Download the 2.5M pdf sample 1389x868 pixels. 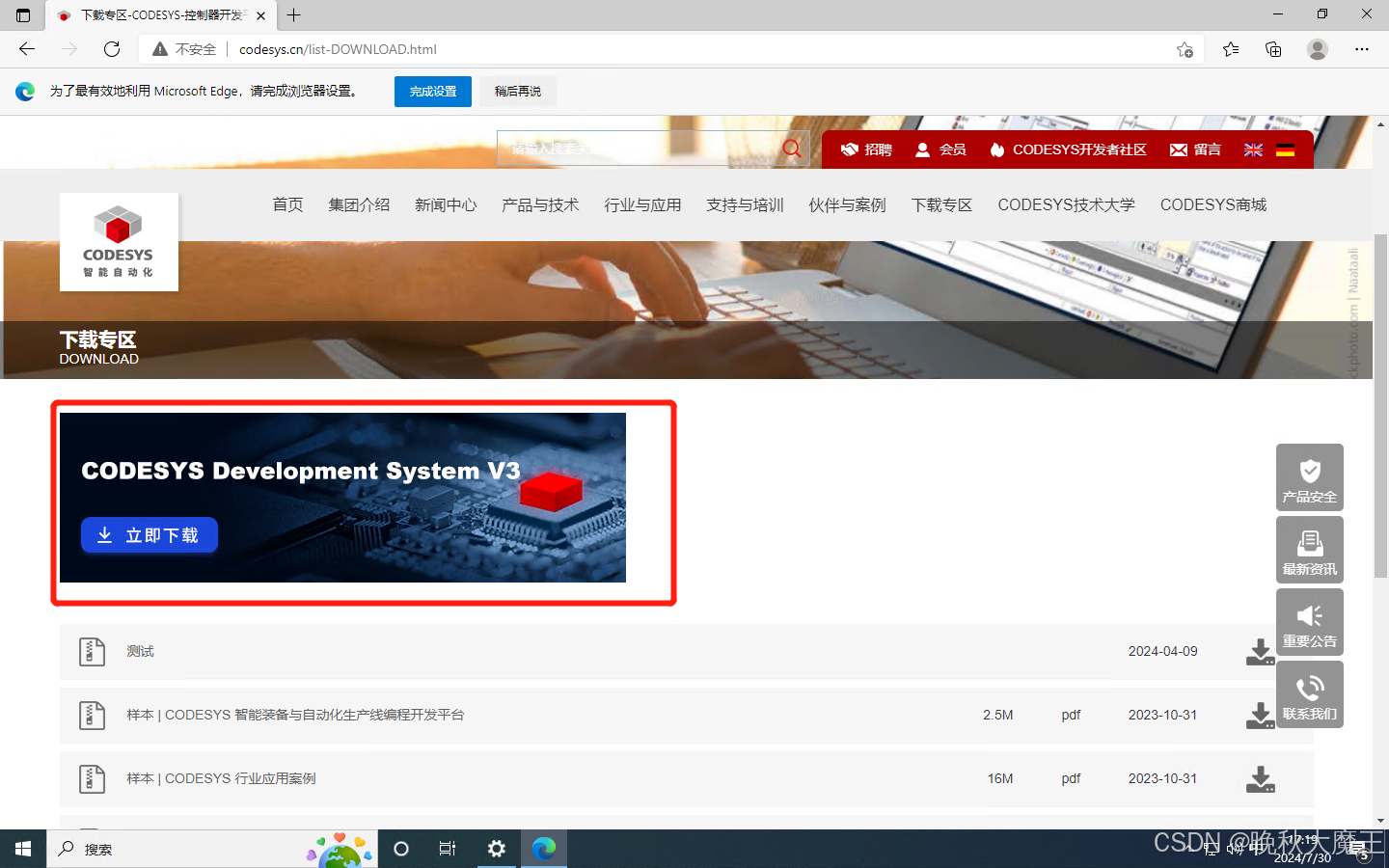coord(1260,716)
